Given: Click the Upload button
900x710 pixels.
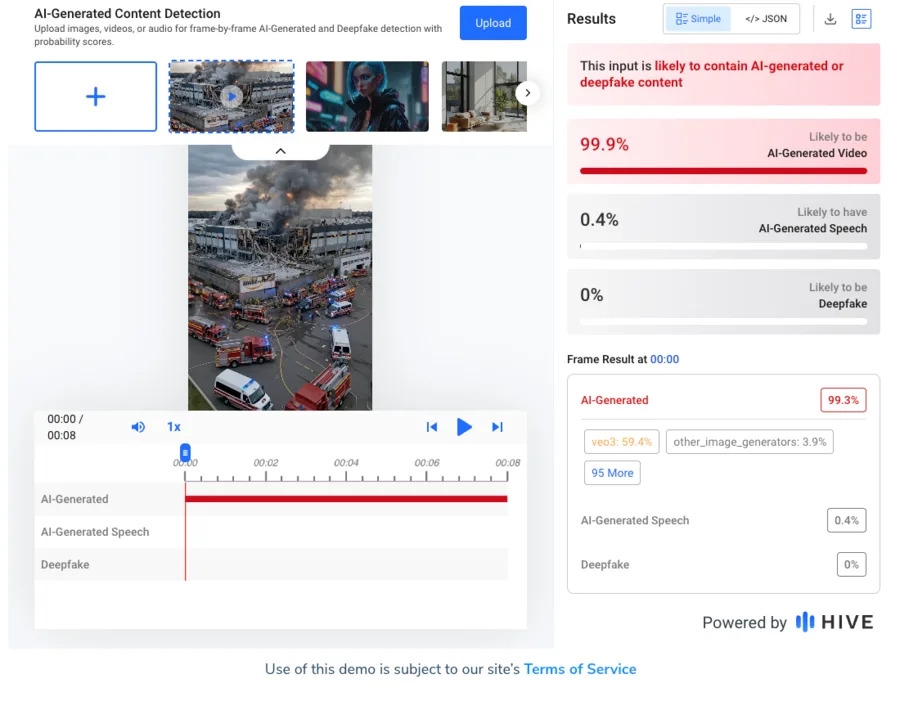Looking at the screenshot, I should (492, 22).
